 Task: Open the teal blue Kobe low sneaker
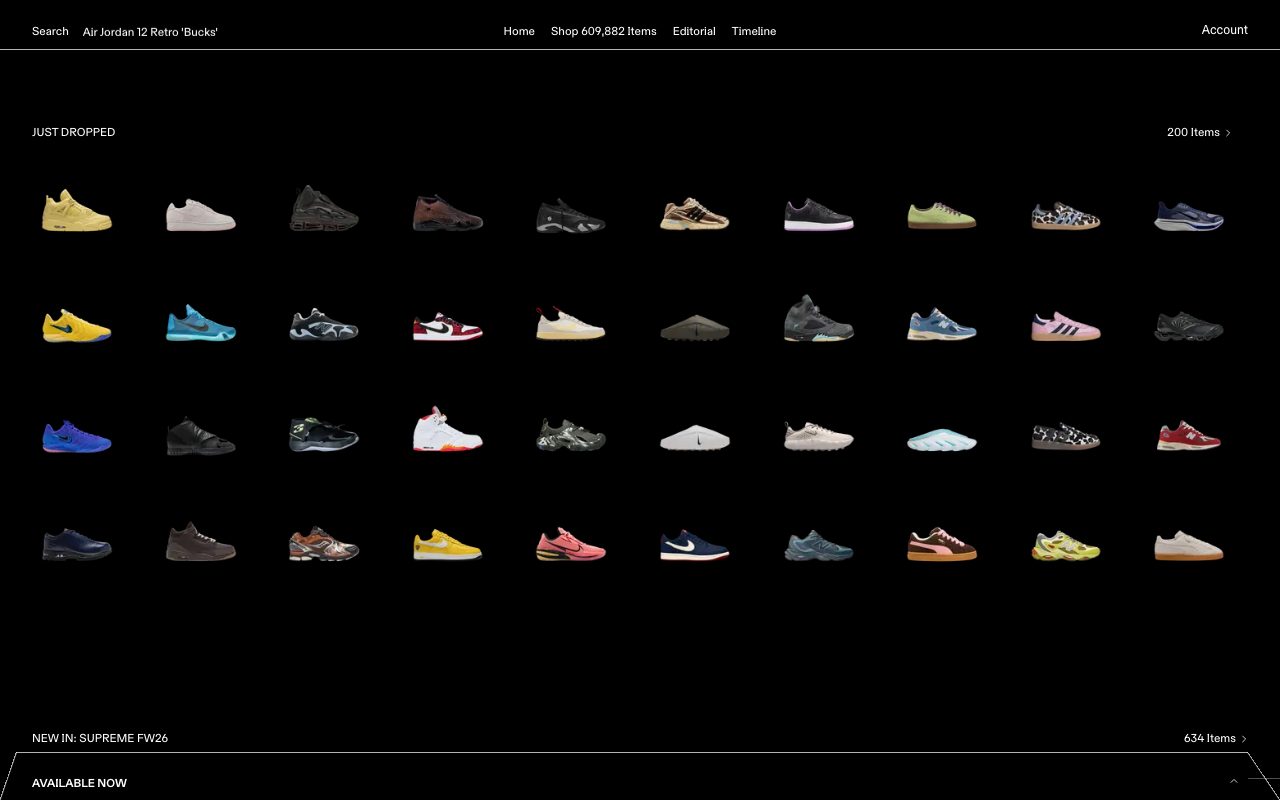click(201, 325)
